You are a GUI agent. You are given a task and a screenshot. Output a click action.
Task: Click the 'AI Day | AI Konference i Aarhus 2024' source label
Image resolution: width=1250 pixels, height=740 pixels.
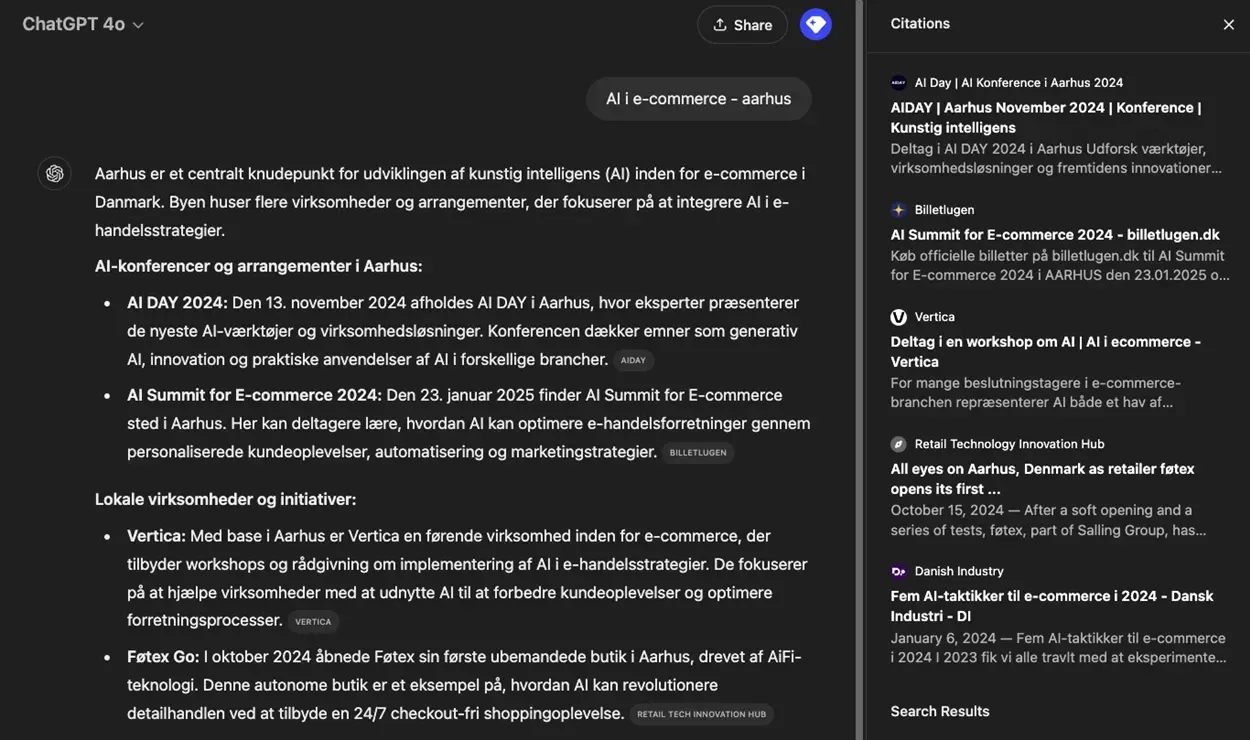[x=1018, y=83]
